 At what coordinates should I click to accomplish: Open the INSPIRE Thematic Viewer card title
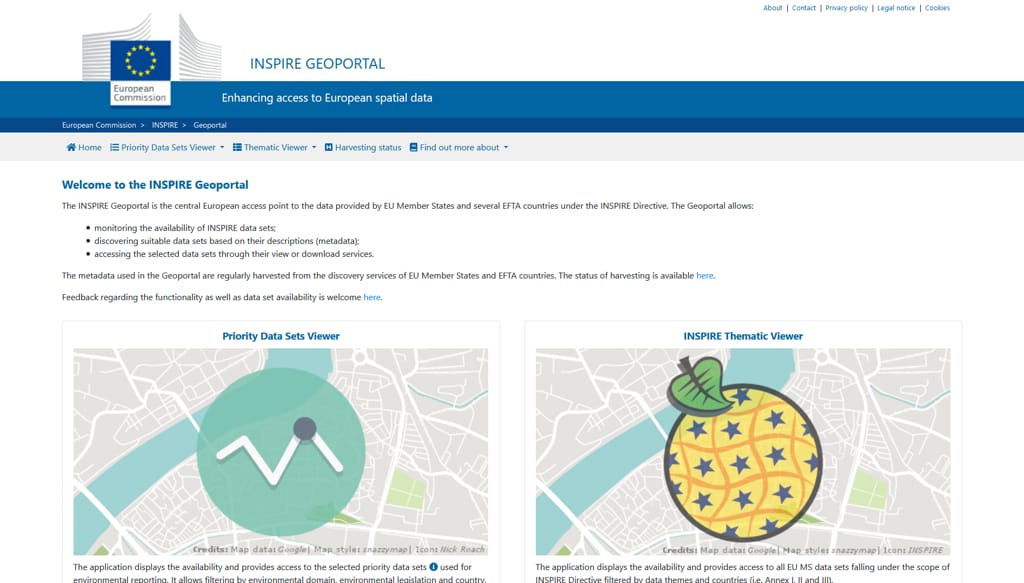[743, 336]
